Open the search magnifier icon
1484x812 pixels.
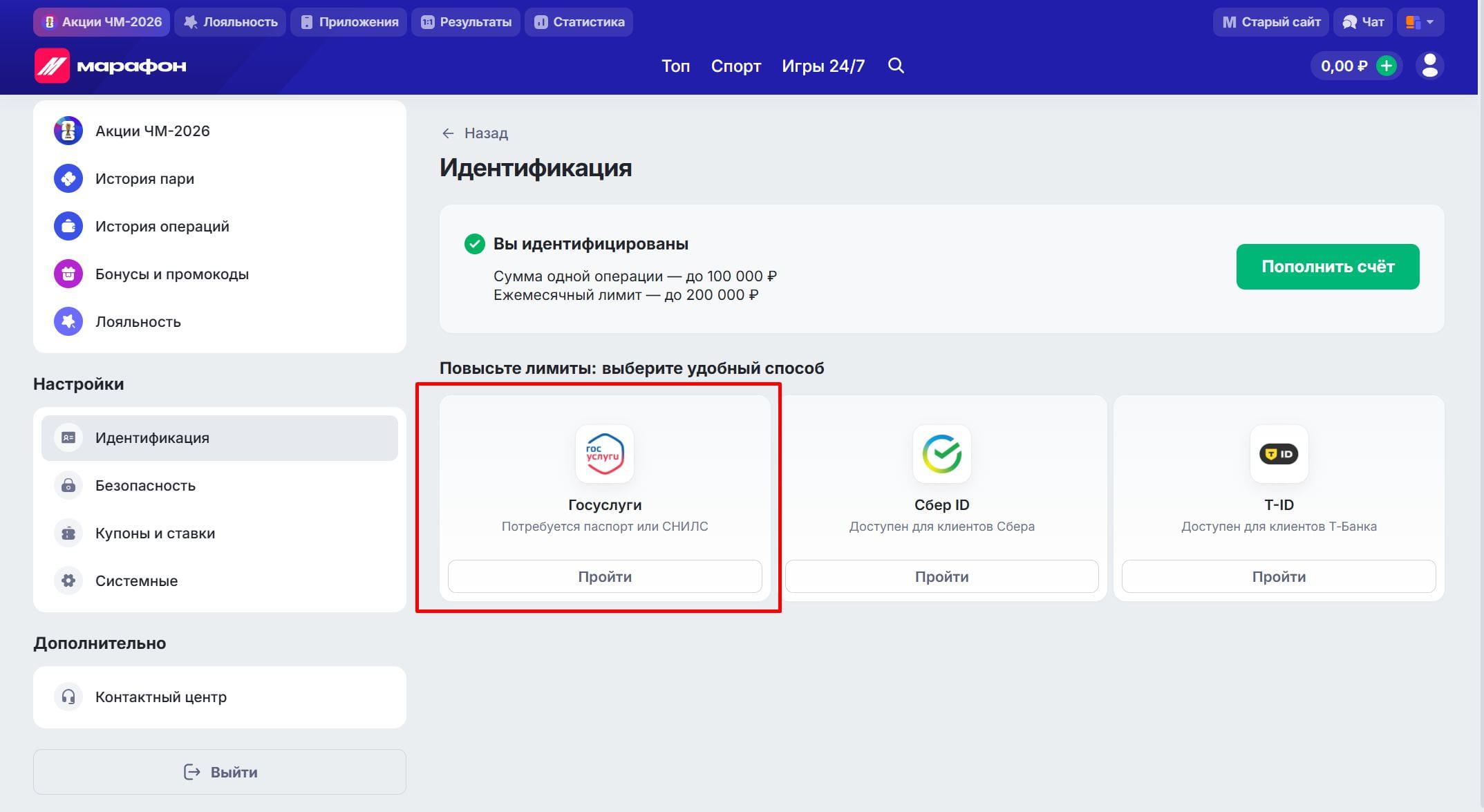tap(896, 66)
